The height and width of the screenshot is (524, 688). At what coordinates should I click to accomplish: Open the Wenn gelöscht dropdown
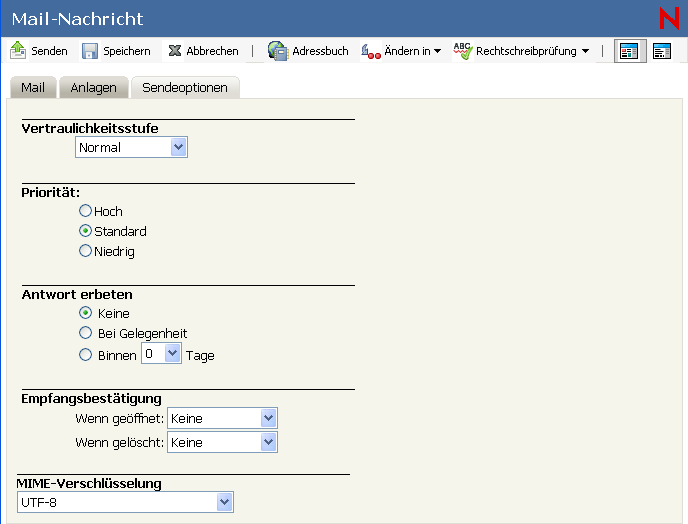point(222,442)
